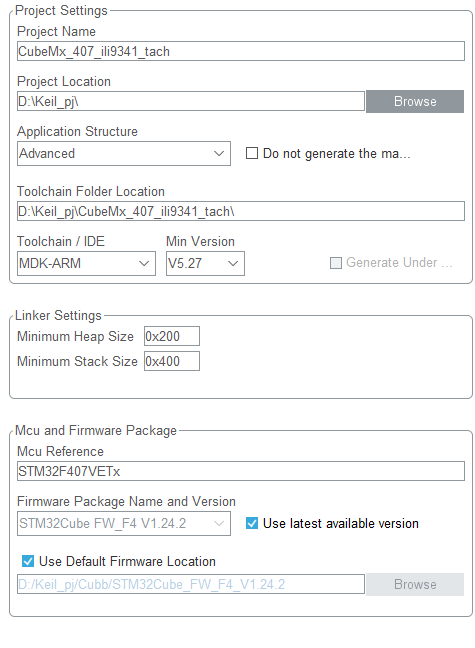Screen dimensions: 475x648
Task: Open the Toolchain / IDE dropdown
Action: pyautogui.click(x=86, y=263)
